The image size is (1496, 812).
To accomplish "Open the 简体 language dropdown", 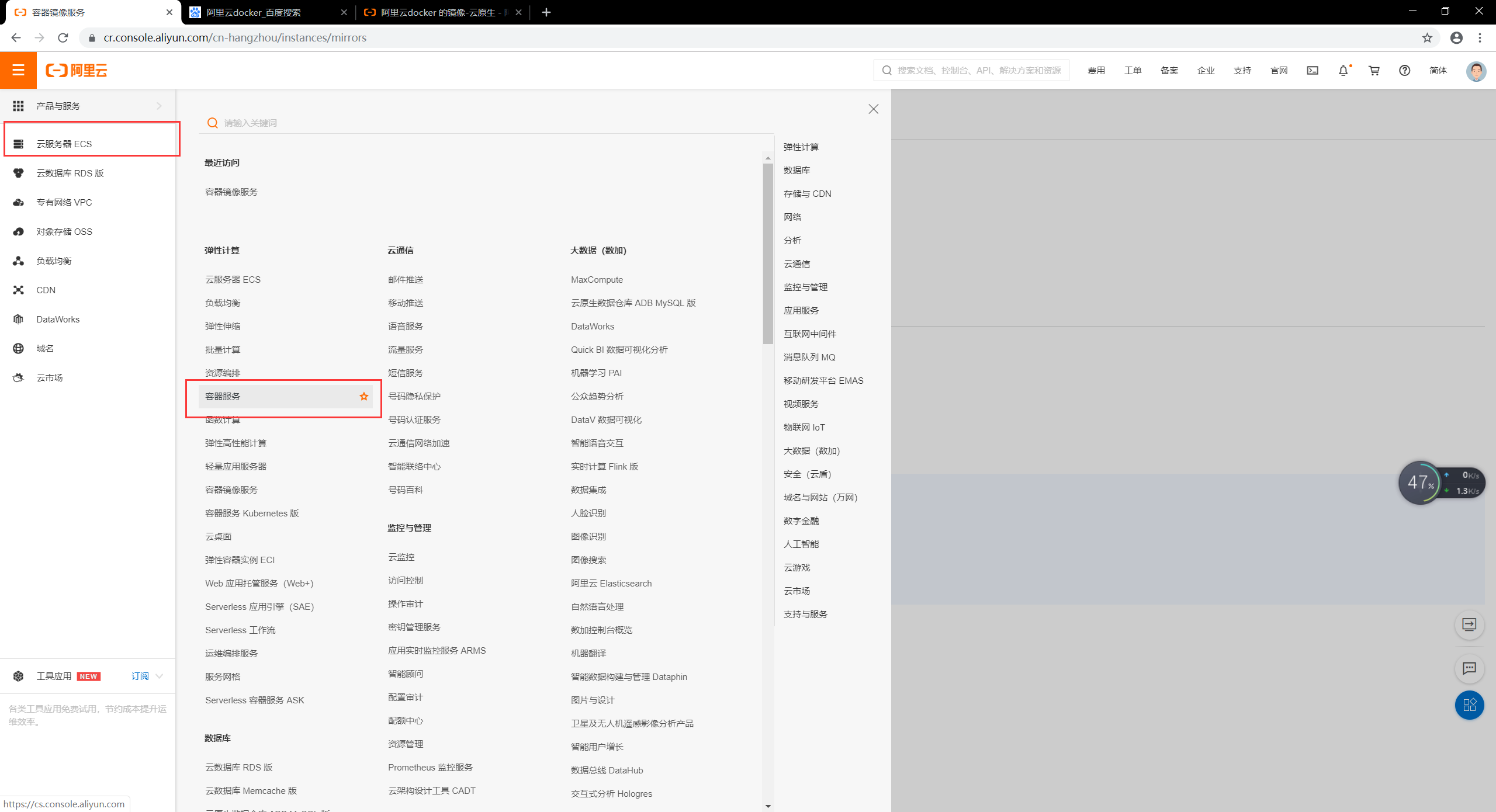I will point(1438,71).
